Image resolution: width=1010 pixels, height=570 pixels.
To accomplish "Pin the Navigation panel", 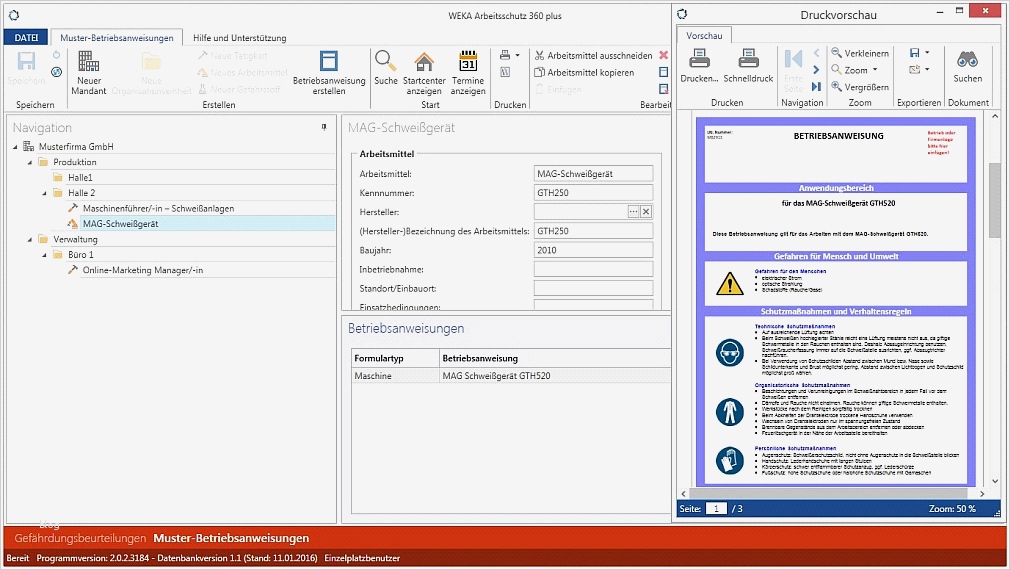I will (323, 128).
